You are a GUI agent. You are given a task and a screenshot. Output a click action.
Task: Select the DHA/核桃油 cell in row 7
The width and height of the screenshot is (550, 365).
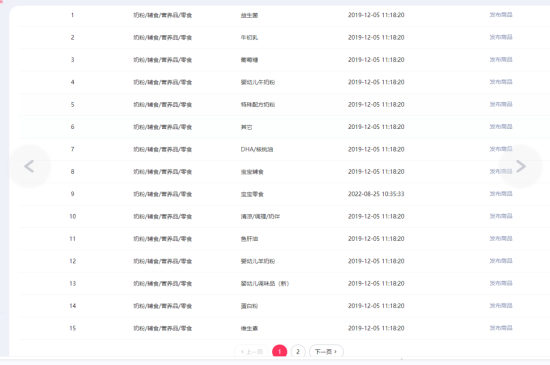pyautogui.click(x=257, y=149)
